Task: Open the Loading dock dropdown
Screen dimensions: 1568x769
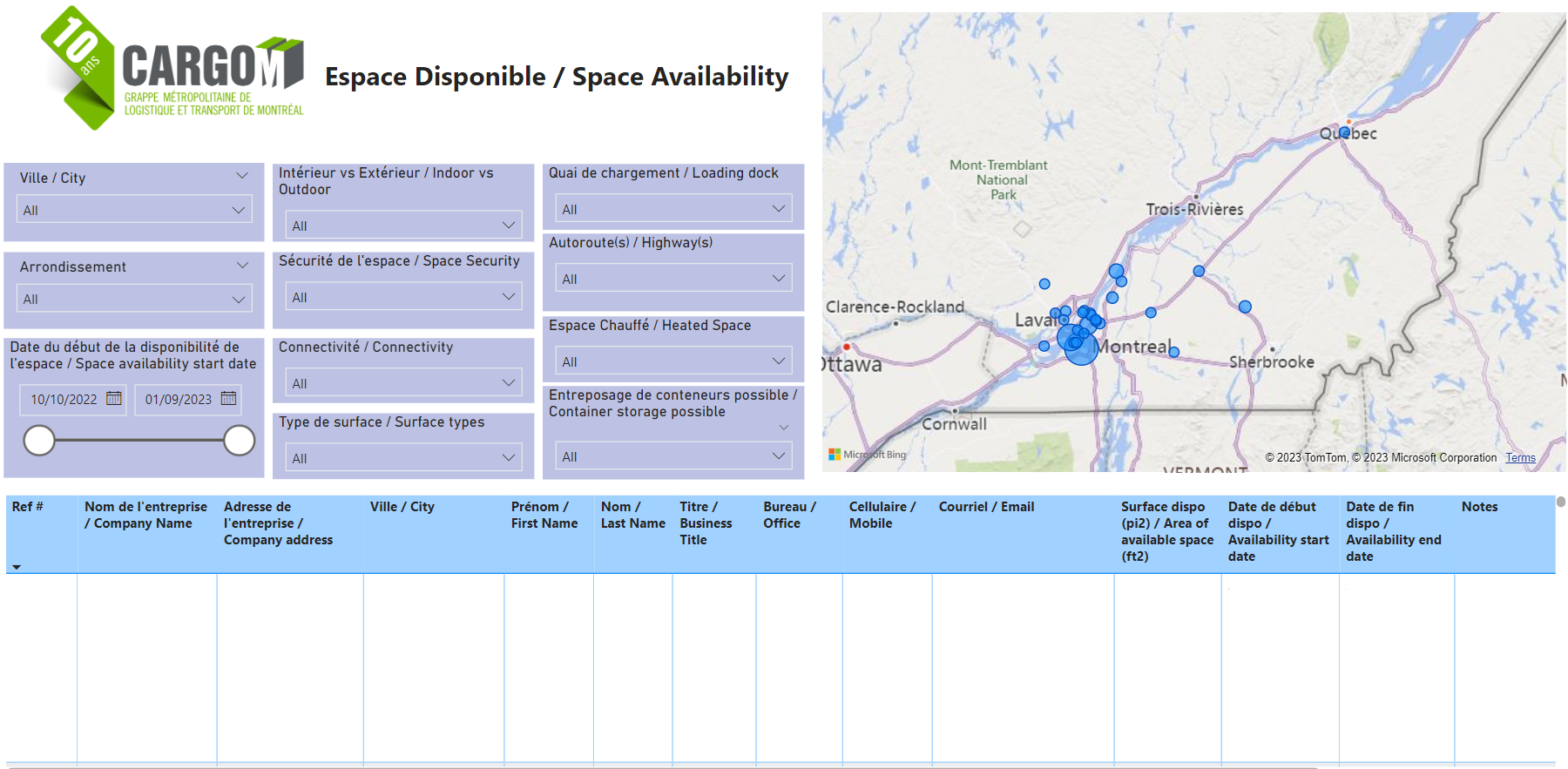Action: click(672, 209)
